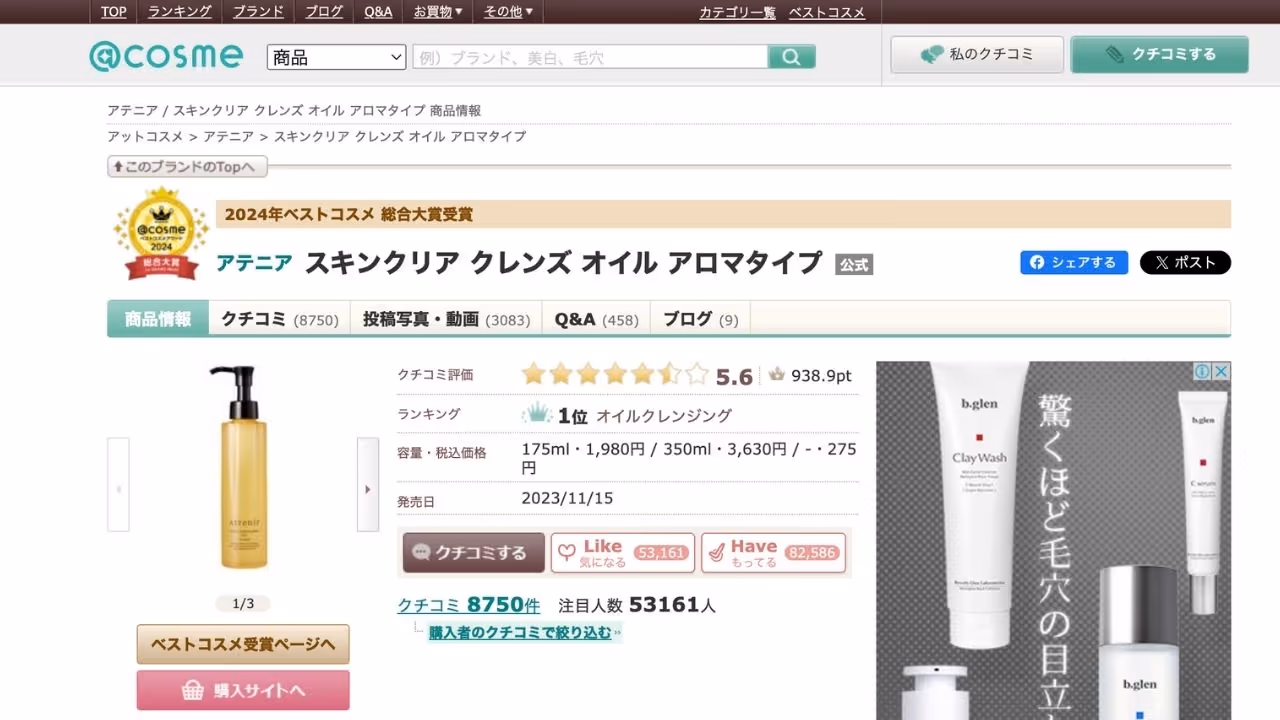Click the green search magnifier button
The width and height of the screenshot is (1280, 720).
click(792, 57)
